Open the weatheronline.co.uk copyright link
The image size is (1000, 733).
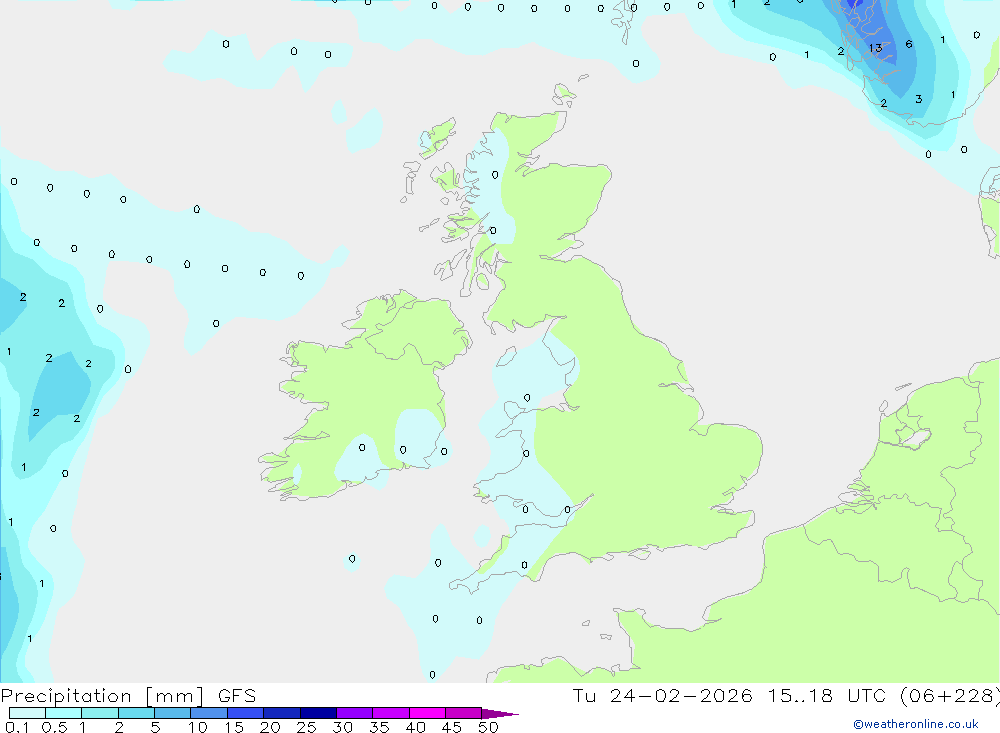click(x=915, y=724)
